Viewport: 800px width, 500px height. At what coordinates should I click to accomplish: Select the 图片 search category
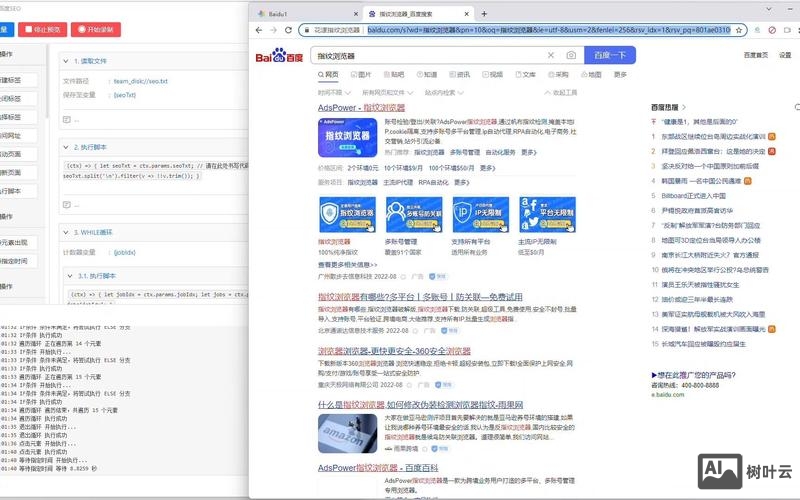tap(361, 74)
